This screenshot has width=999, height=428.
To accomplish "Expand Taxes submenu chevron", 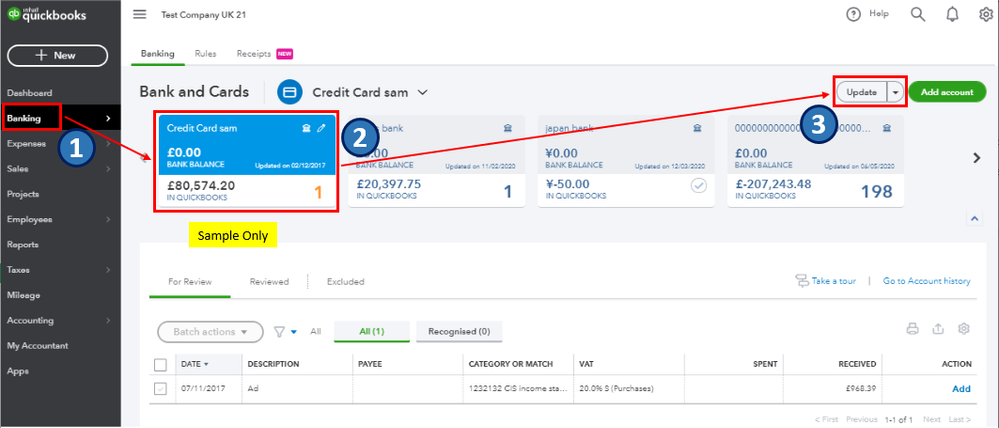I will 108,270.
